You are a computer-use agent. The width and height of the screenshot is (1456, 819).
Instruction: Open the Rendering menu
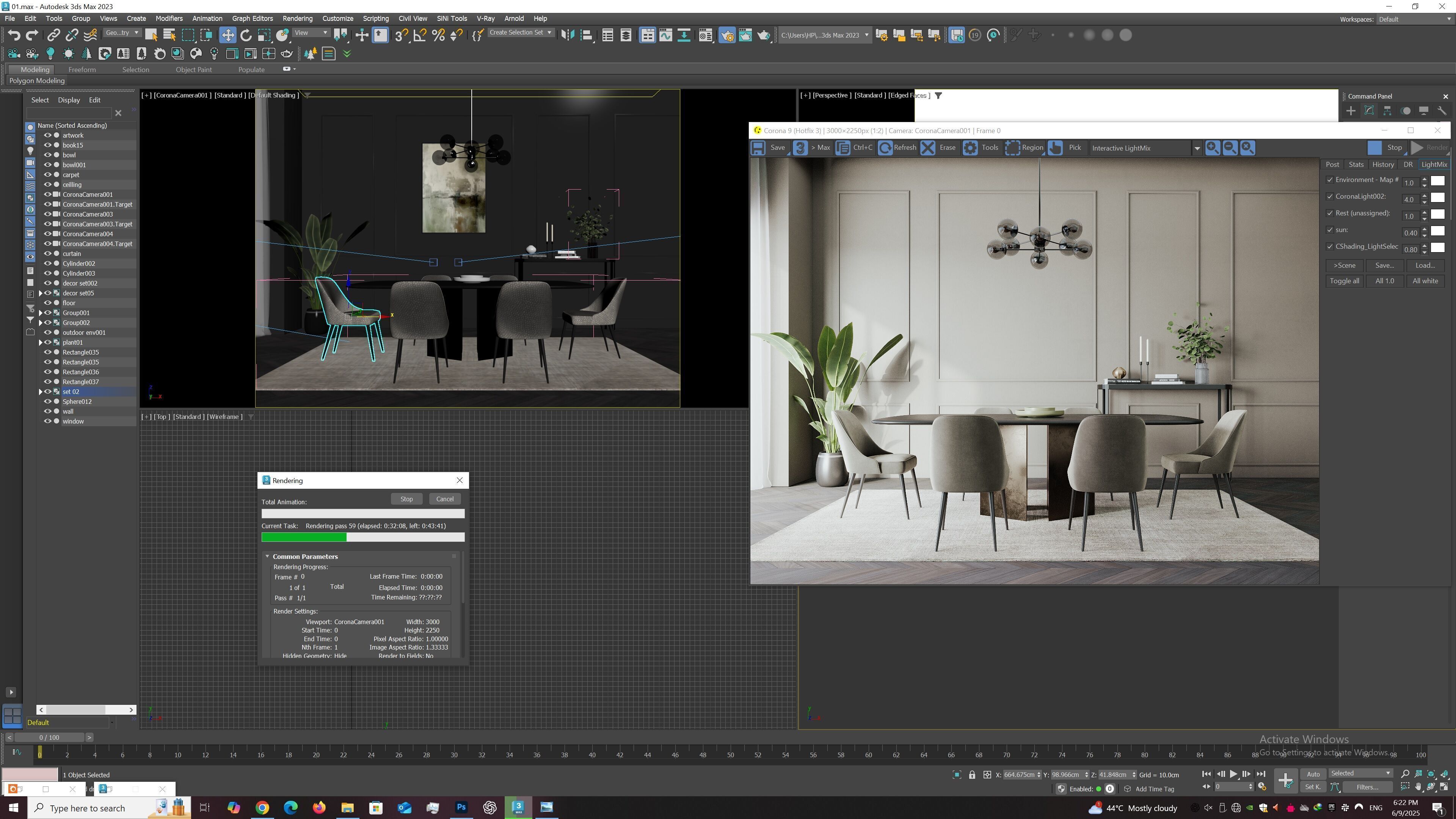click(297, 19)
